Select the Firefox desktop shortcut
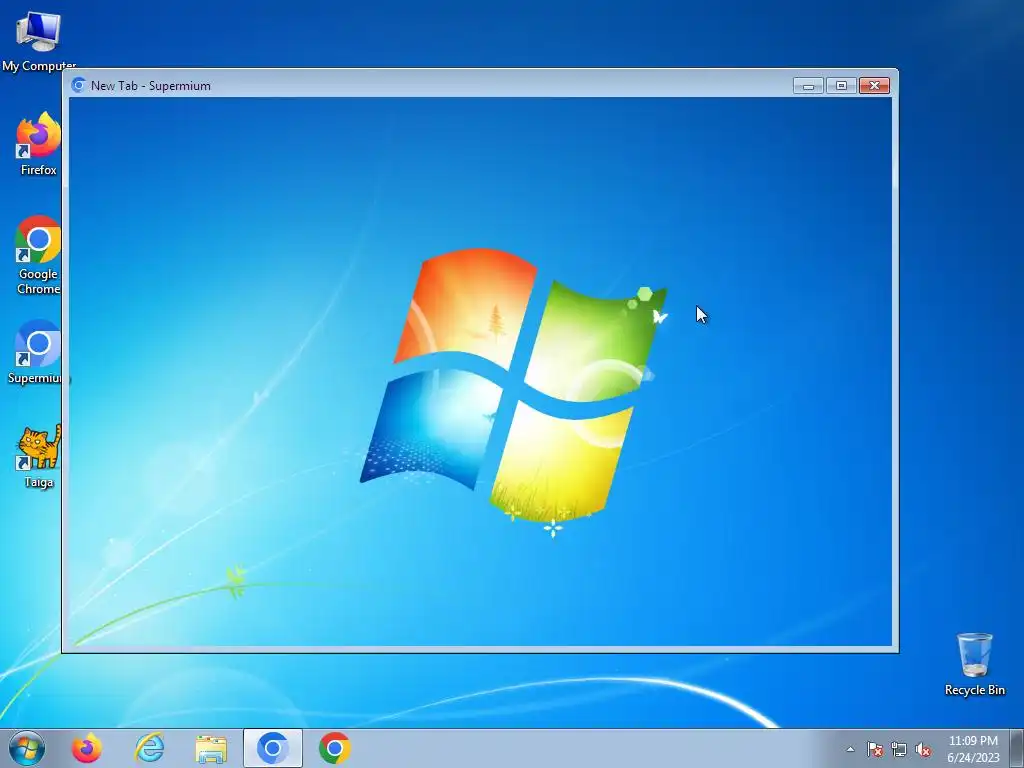 tap(39, 144)
